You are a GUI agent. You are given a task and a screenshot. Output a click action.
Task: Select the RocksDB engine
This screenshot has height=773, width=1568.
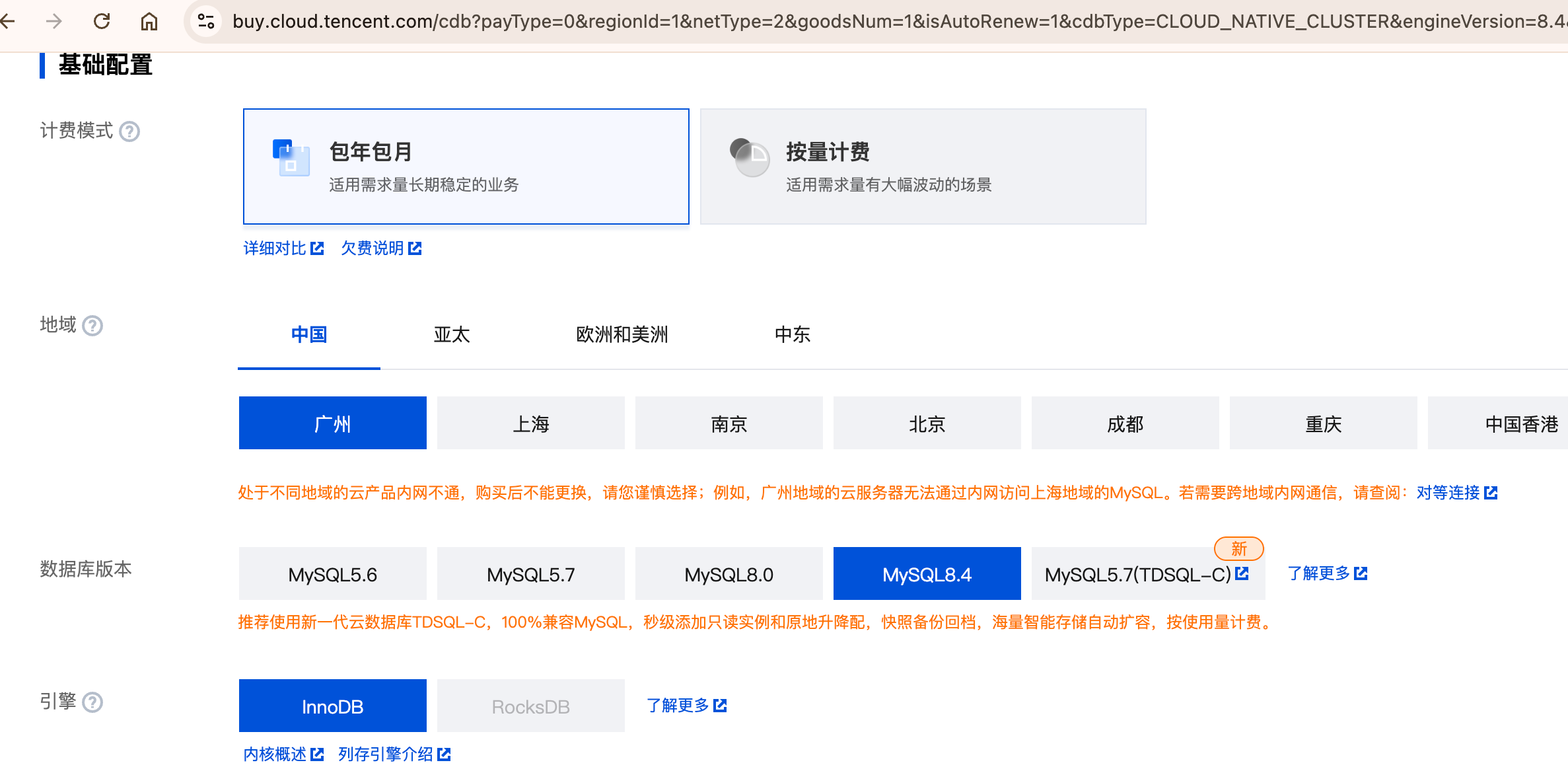pyautogui.click(x=531, y=706)
